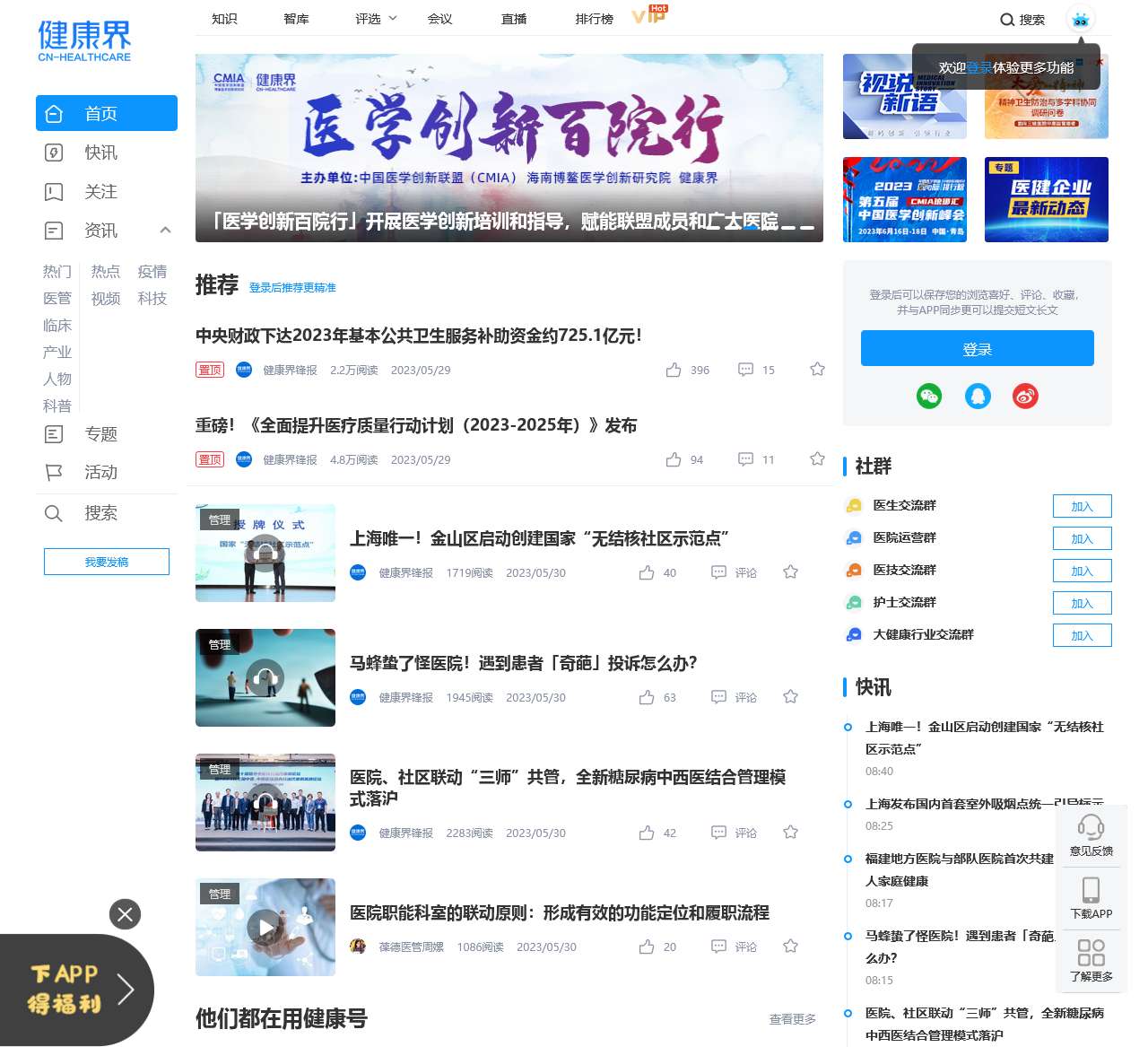Select the 首页 home icon in sidebar
The height and width of the screenshot is (1047, 1148).
(x=54, y=113)
